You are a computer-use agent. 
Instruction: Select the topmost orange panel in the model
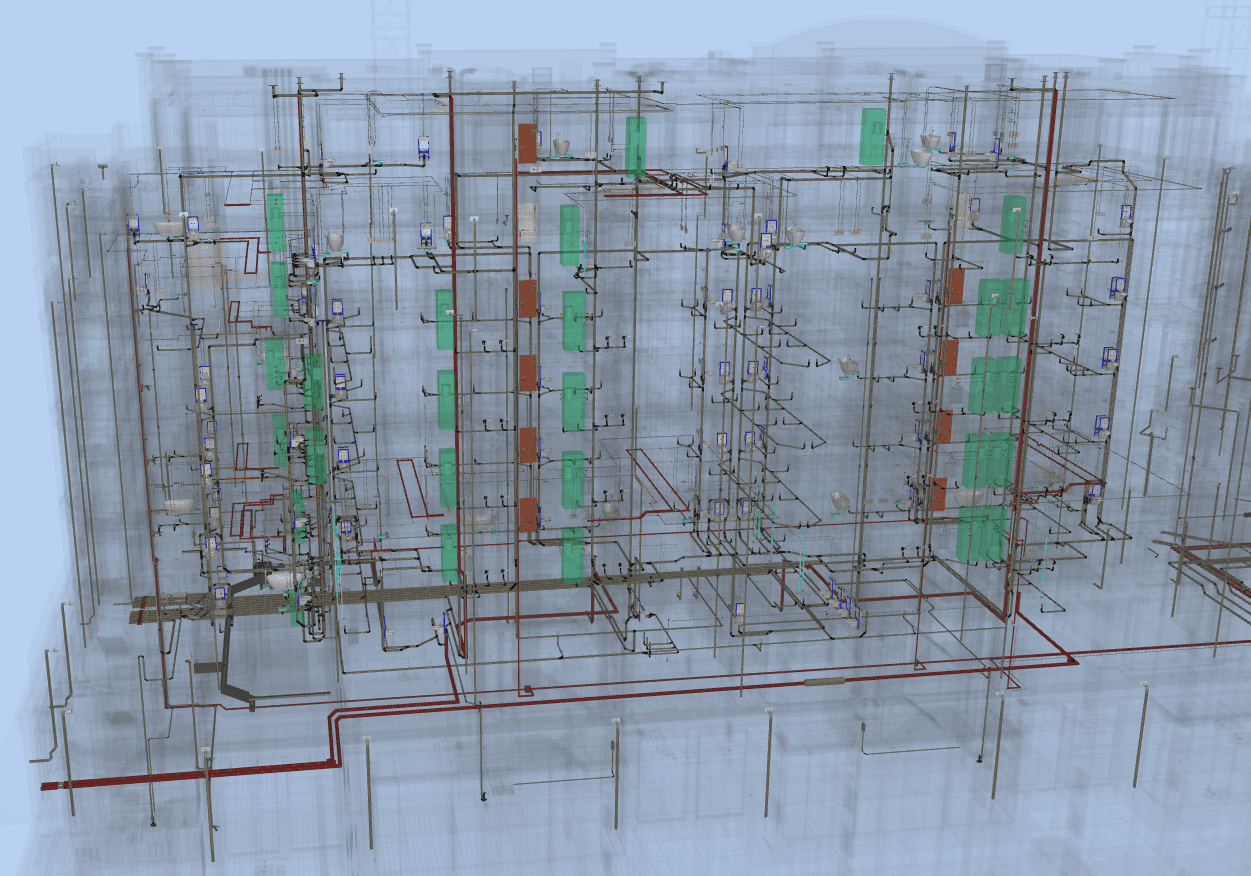(527, 143)
